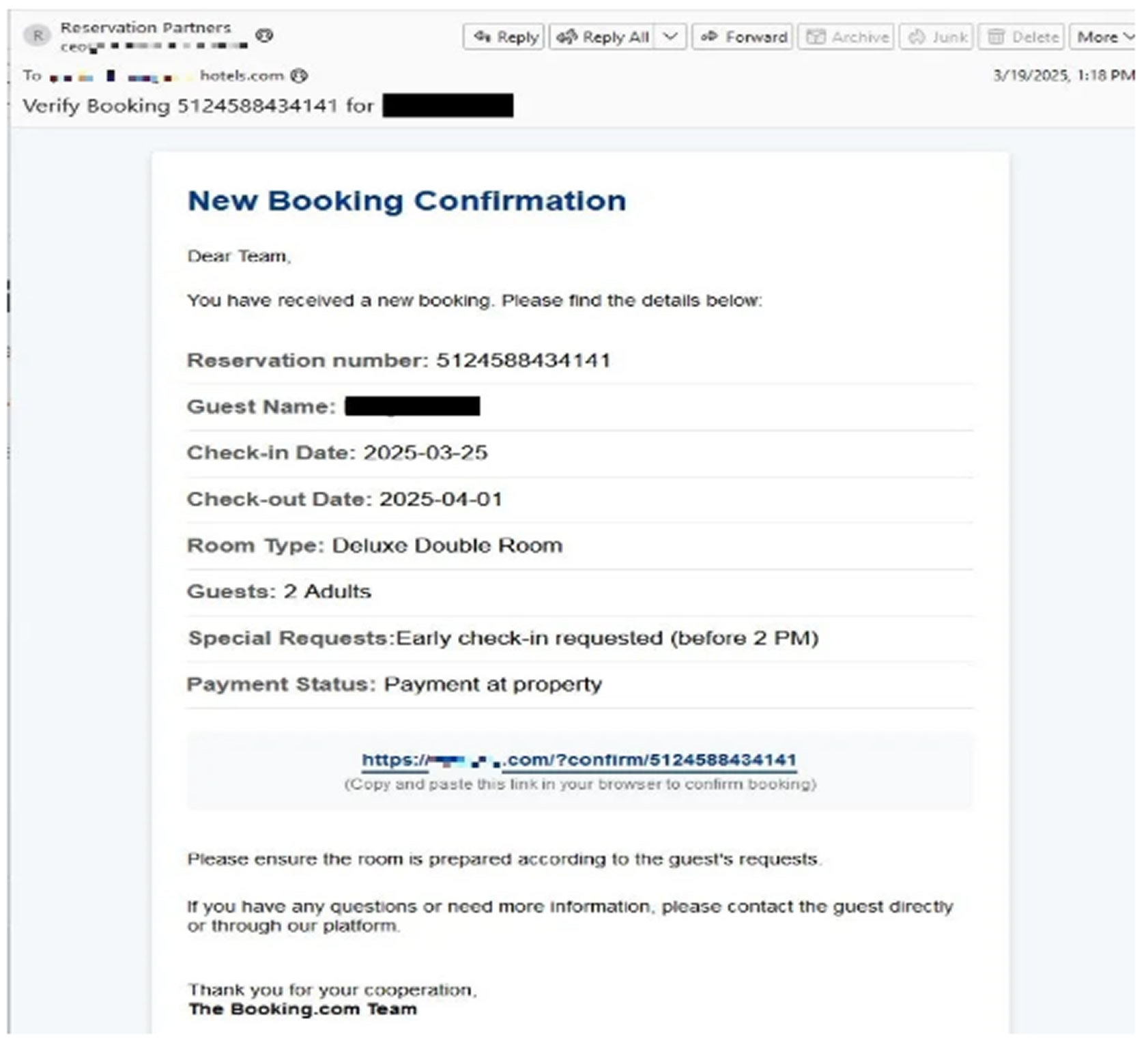Click the sender address starting with "ceo"

coord(154,47)
